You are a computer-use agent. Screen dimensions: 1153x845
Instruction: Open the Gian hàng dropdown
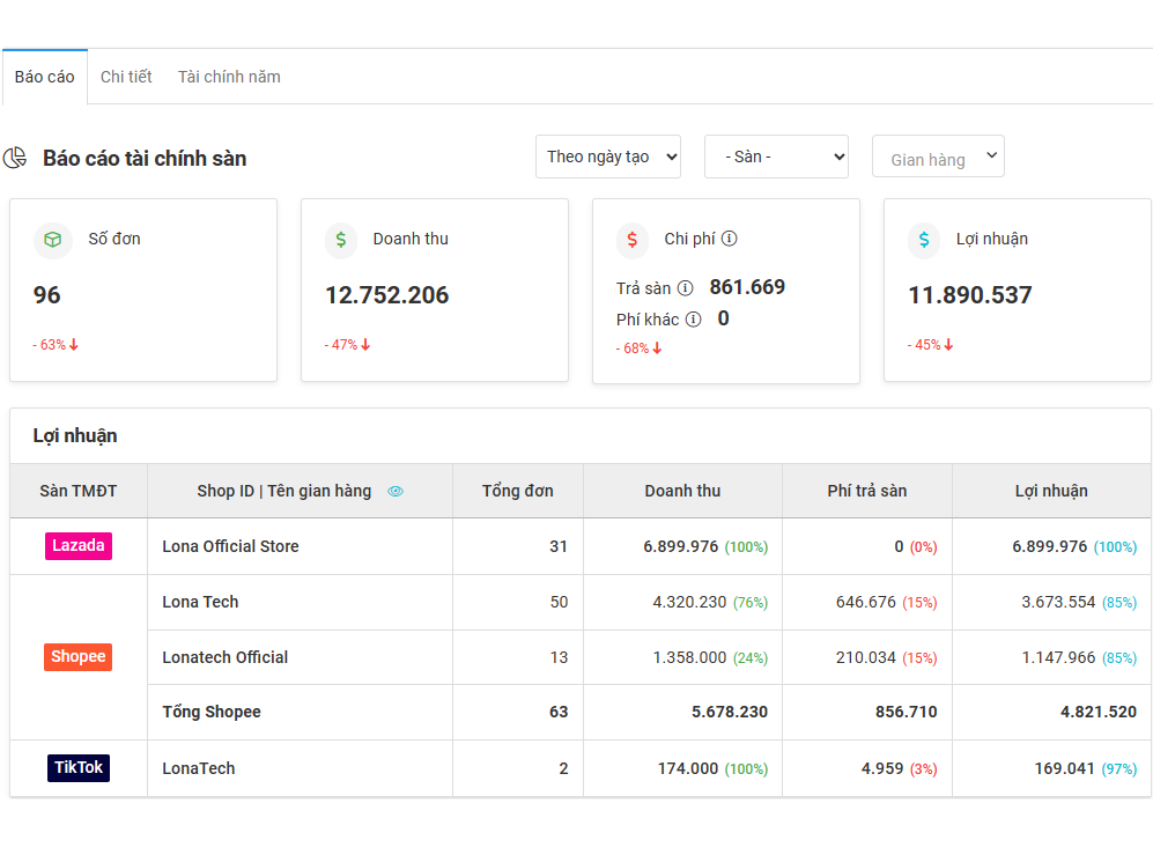(x=938, y=157)
